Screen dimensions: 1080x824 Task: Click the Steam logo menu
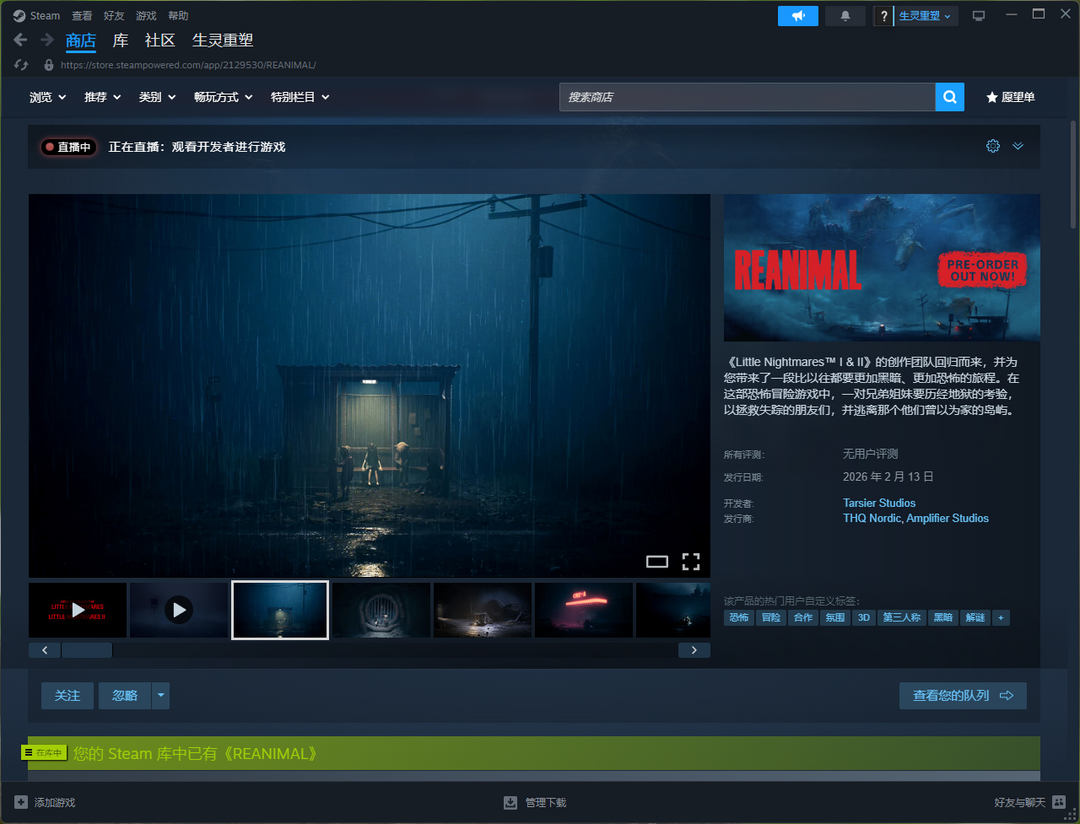pyautogui.click(x=37, y=15)
